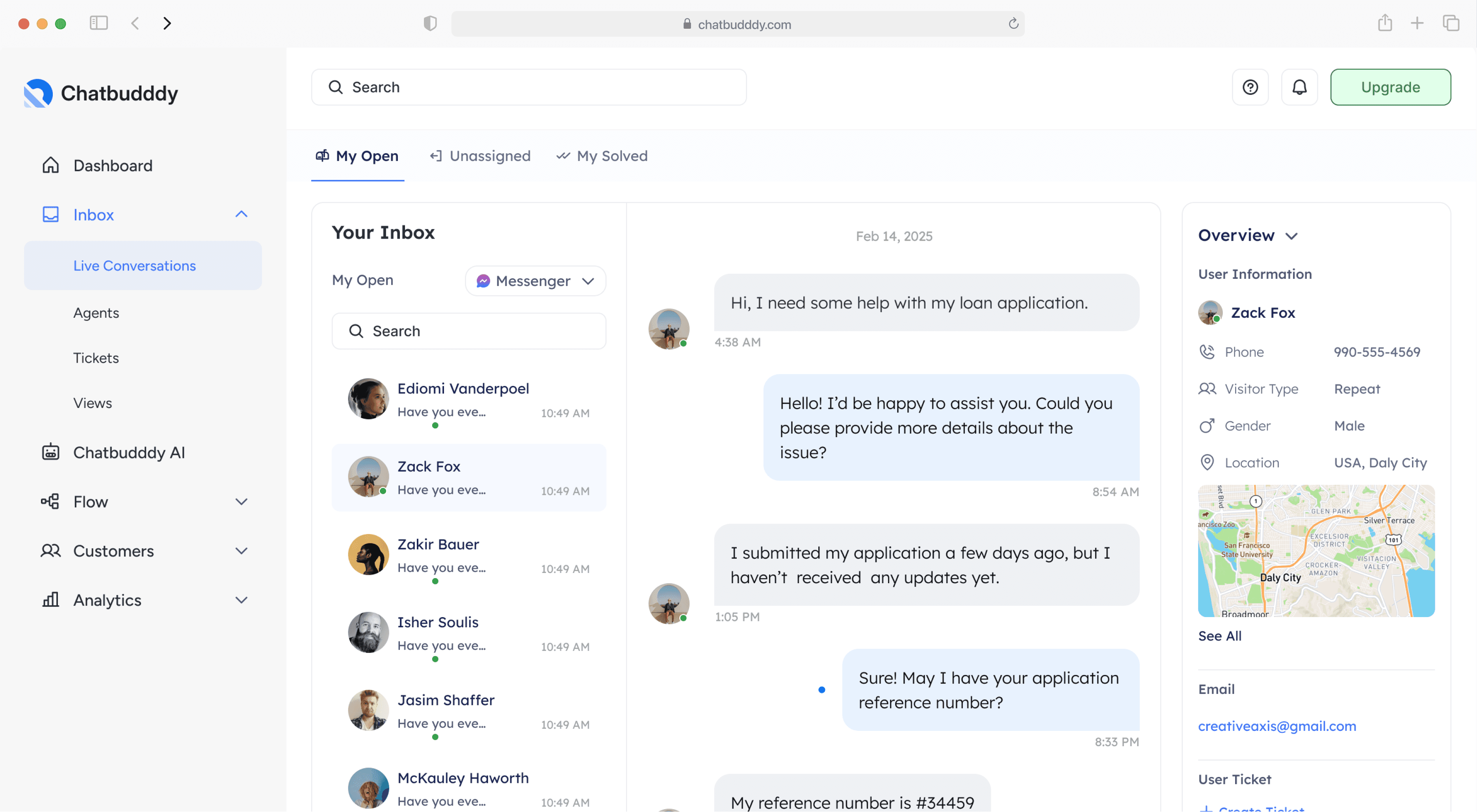Click the share icon in browser toolbar
Image resolution: width=1477 pixels, height=812 pixels.
1385,23
